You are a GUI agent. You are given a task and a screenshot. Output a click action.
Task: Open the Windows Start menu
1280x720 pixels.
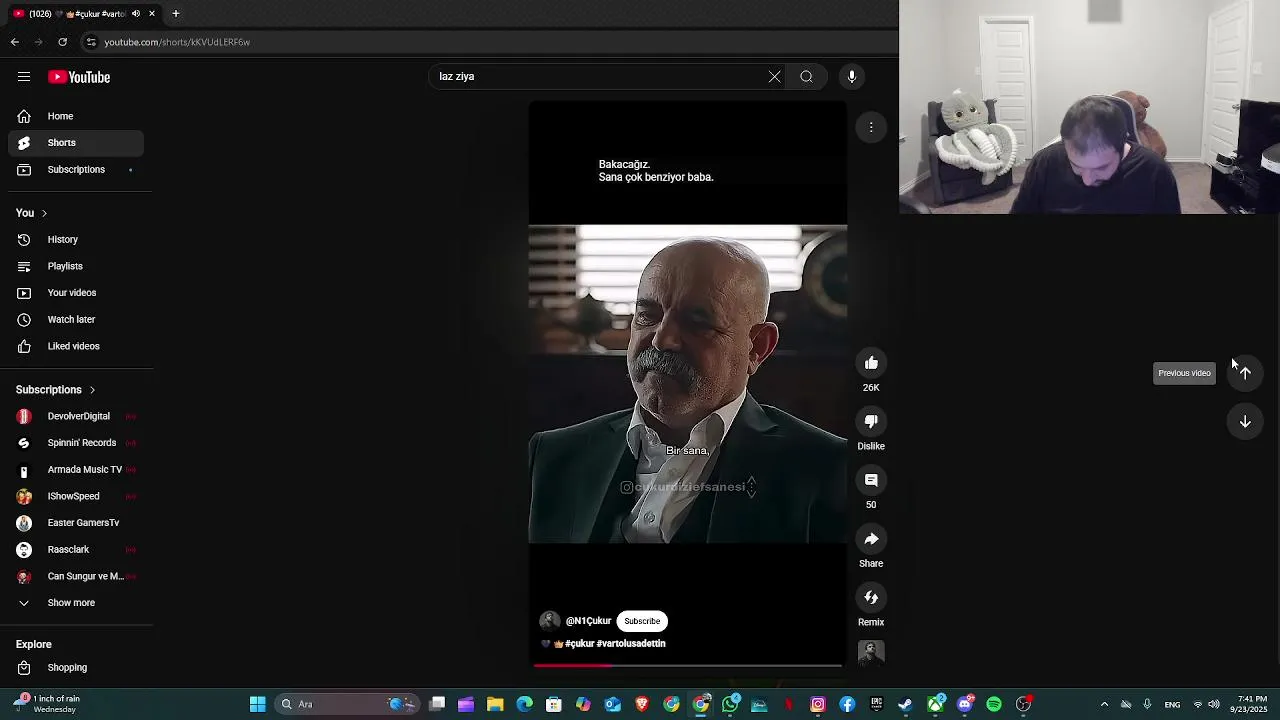[257, 704]
